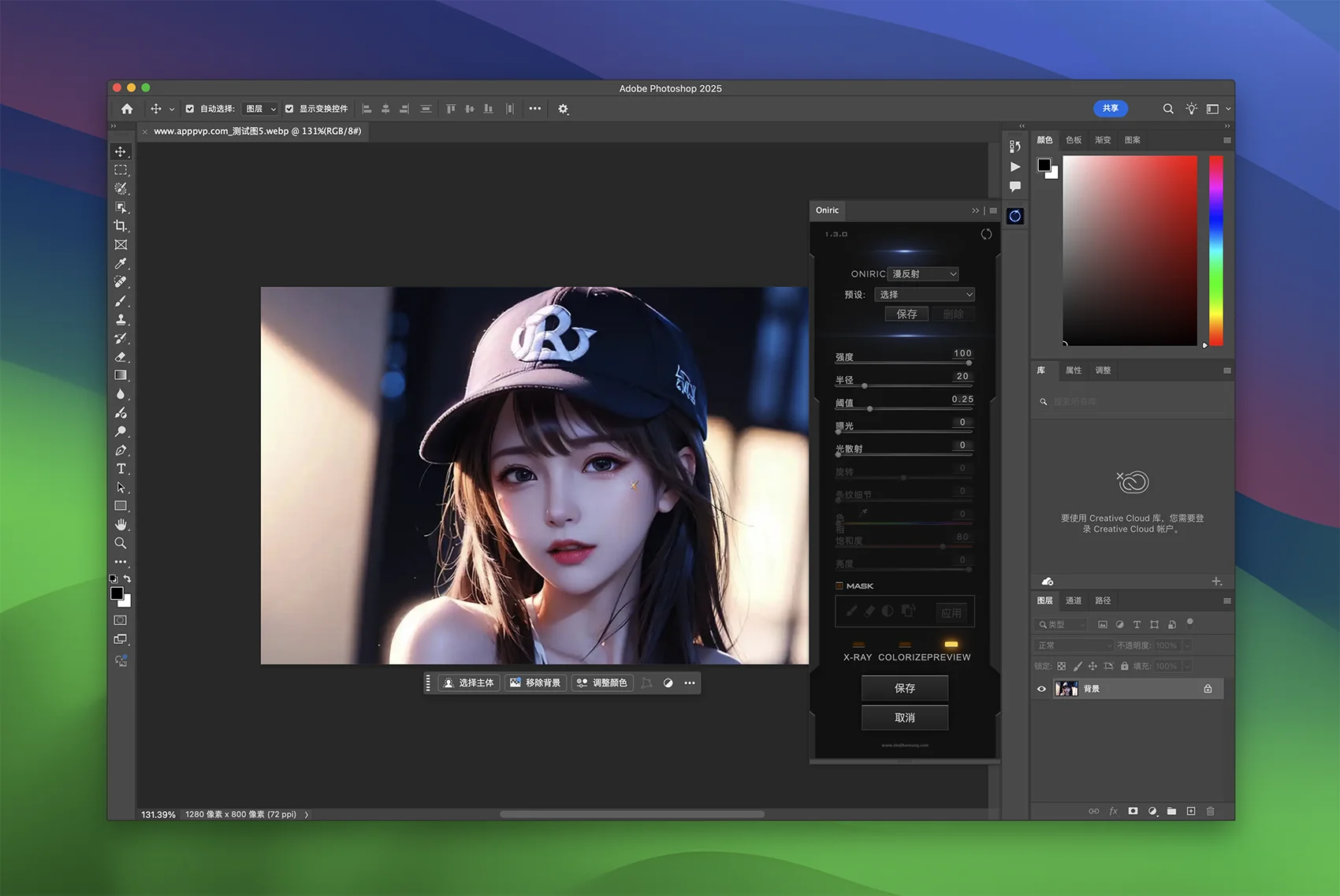Toggle layer filtering switch
Screen dimensions: 1340x896
1189,623
